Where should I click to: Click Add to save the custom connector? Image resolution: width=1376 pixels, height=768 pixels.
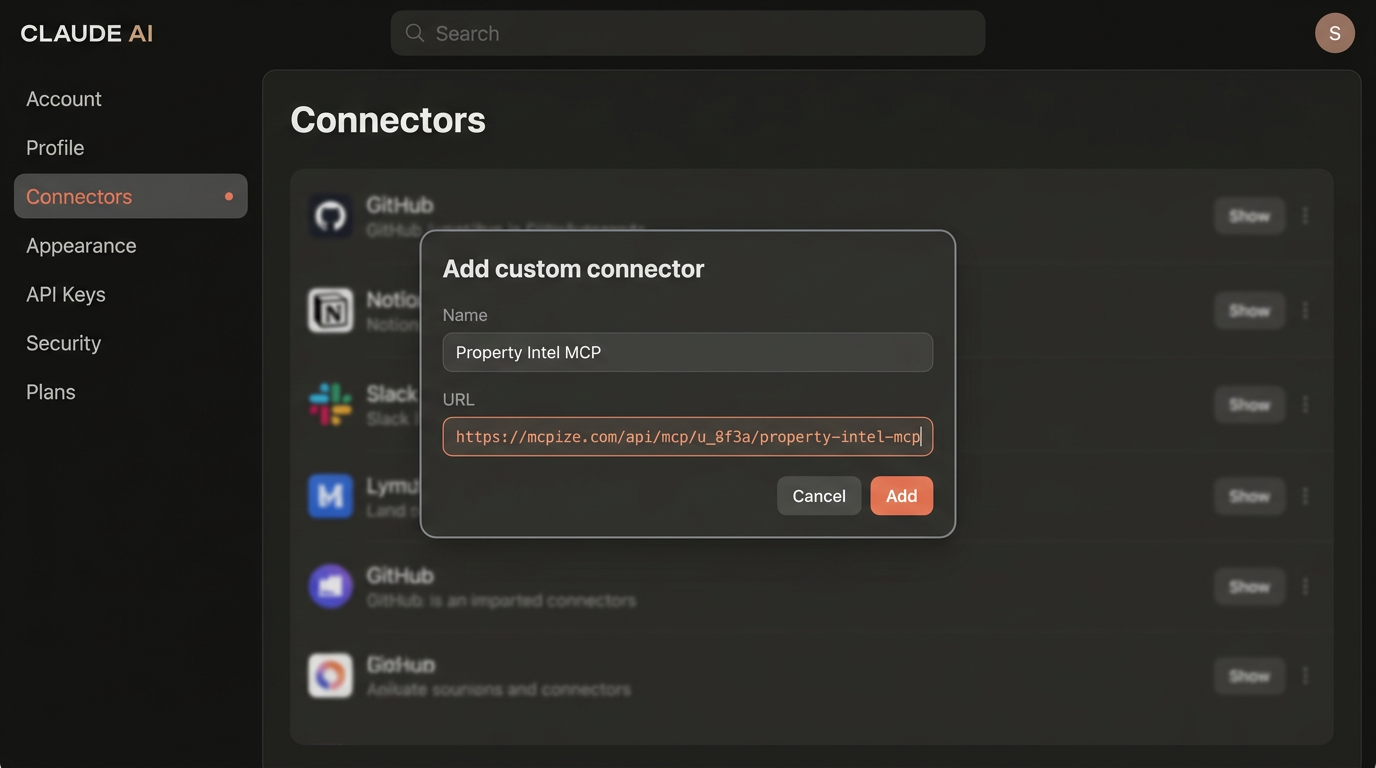point(901,495)
